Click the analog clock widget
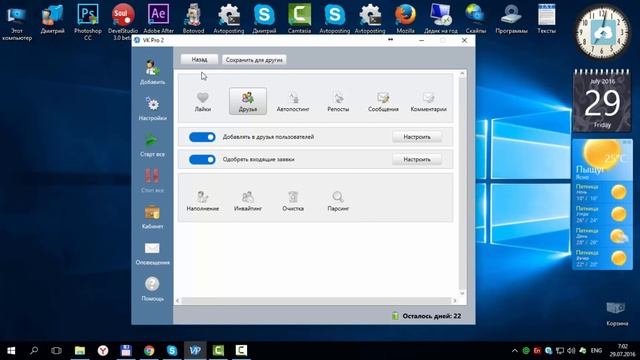 pos(602,33)
